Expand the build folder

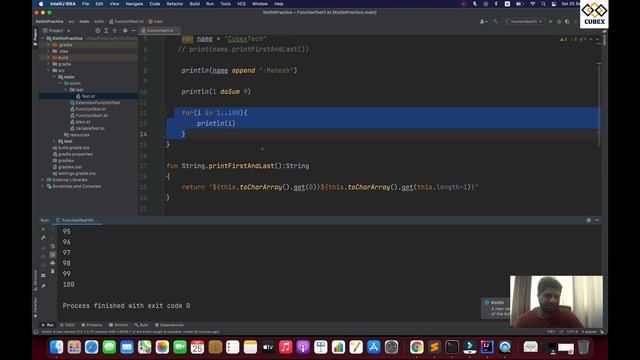pyautogui.click(x=49, y=58)
